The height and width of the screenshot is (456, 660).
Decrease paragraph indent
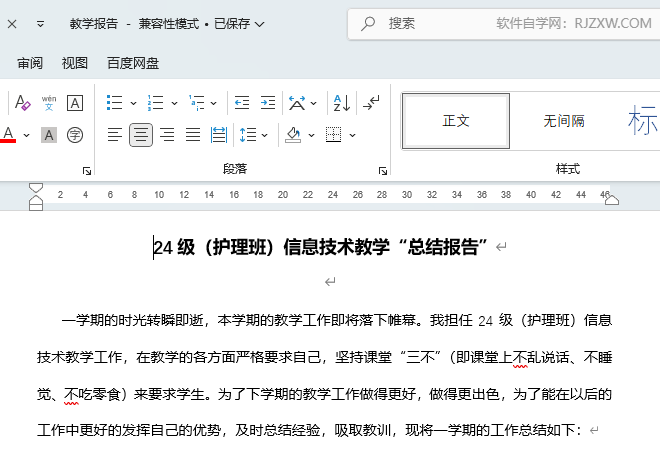(x=242, y=103)
